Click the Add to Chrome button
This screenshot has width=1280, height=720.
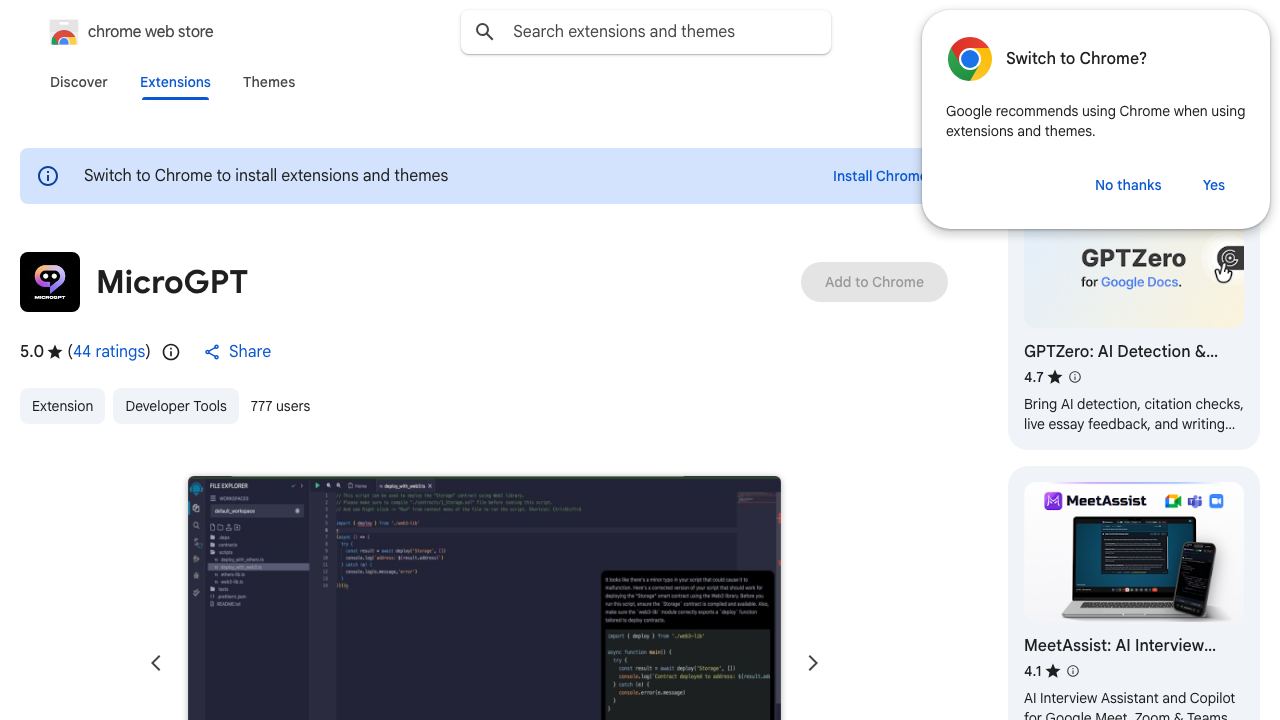click(x=874, y=282)
